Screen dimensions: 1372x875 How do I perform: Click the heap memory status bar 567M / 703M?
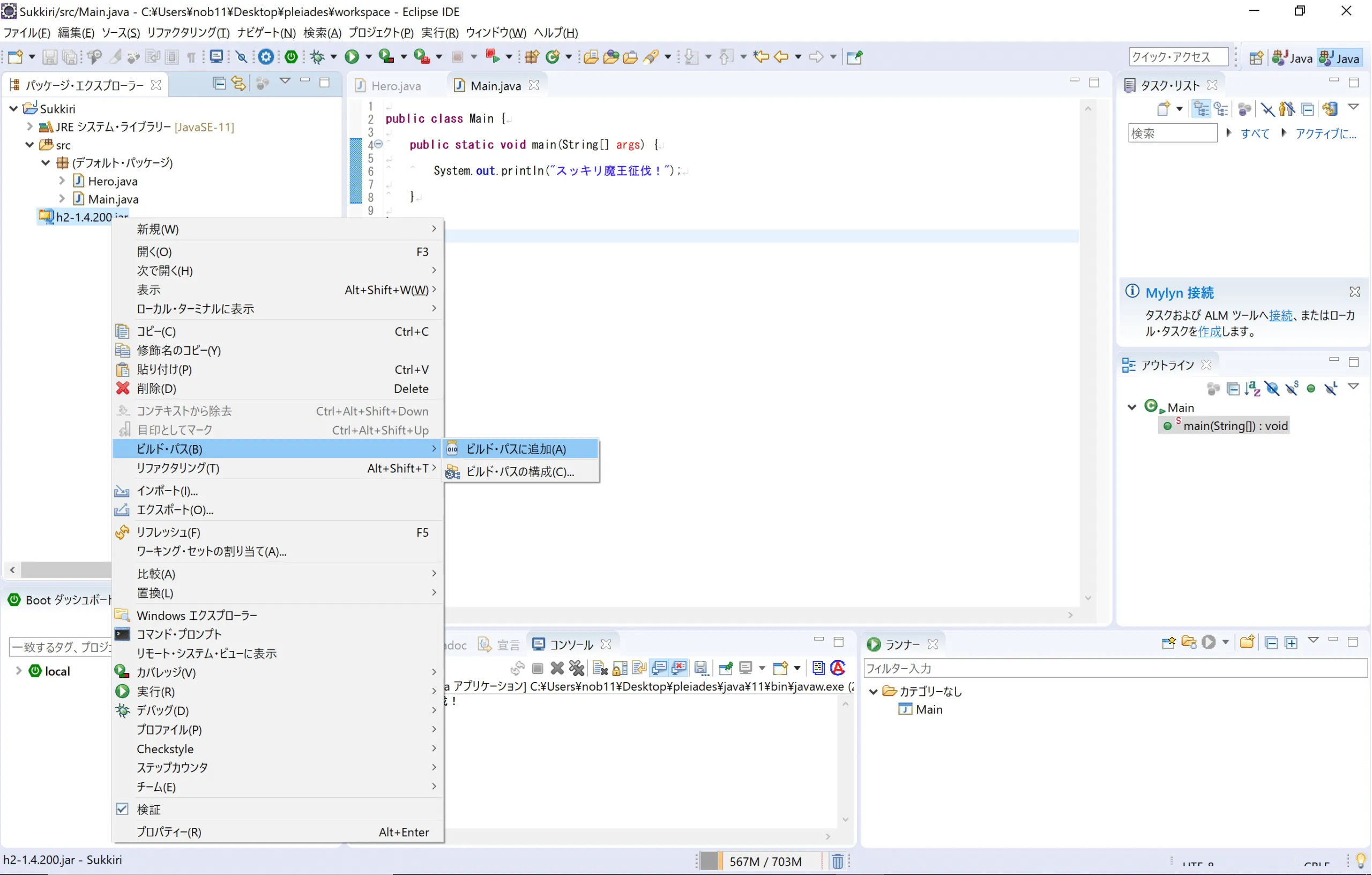[765, 861]
